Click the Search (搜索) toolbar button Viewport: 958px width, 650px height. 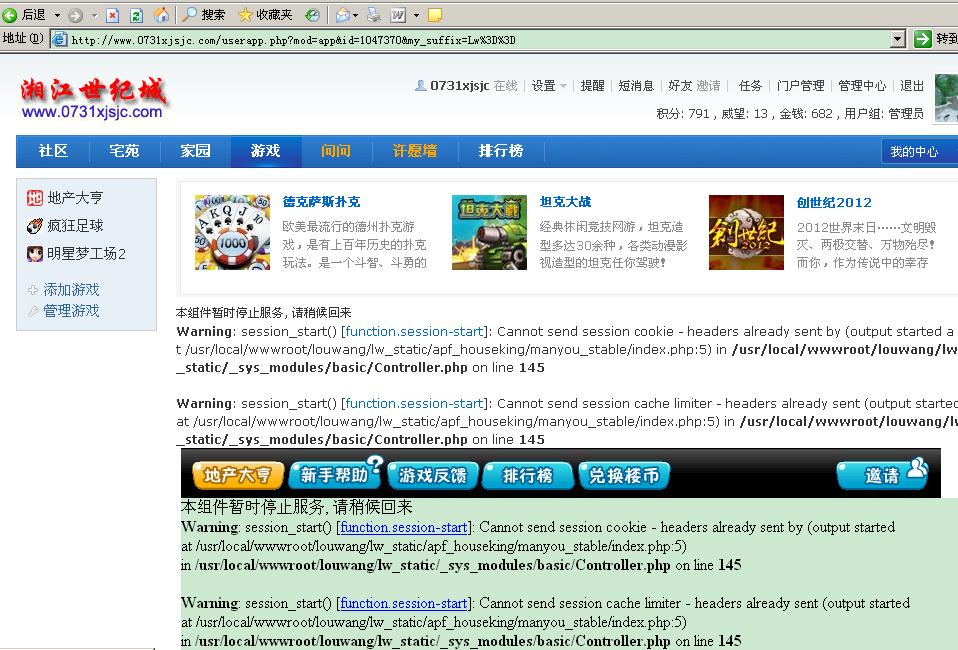tap(205, 15)
